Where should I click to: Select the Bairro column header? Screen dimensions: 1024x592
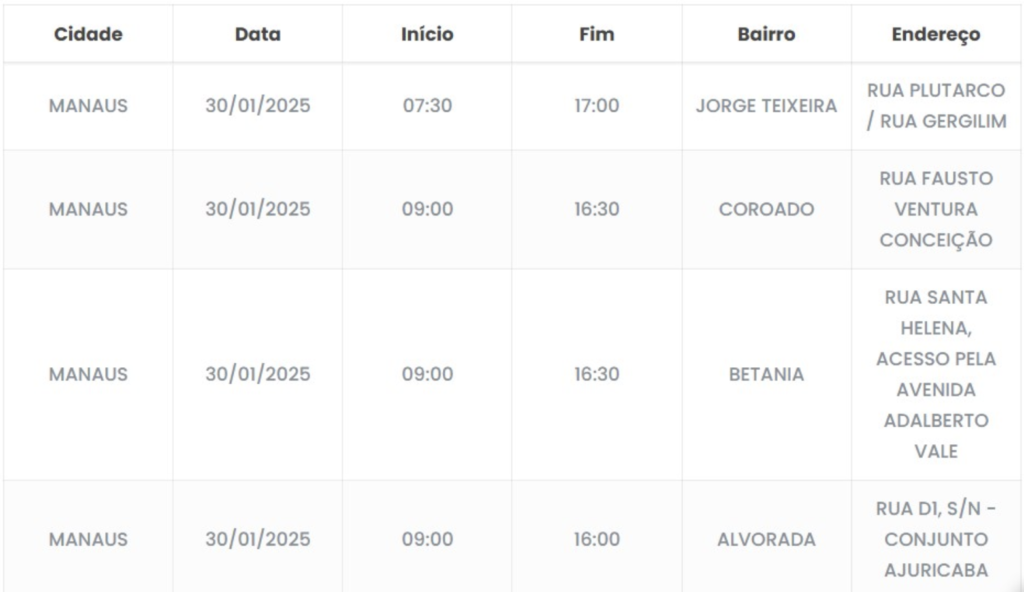pos(766,34)
